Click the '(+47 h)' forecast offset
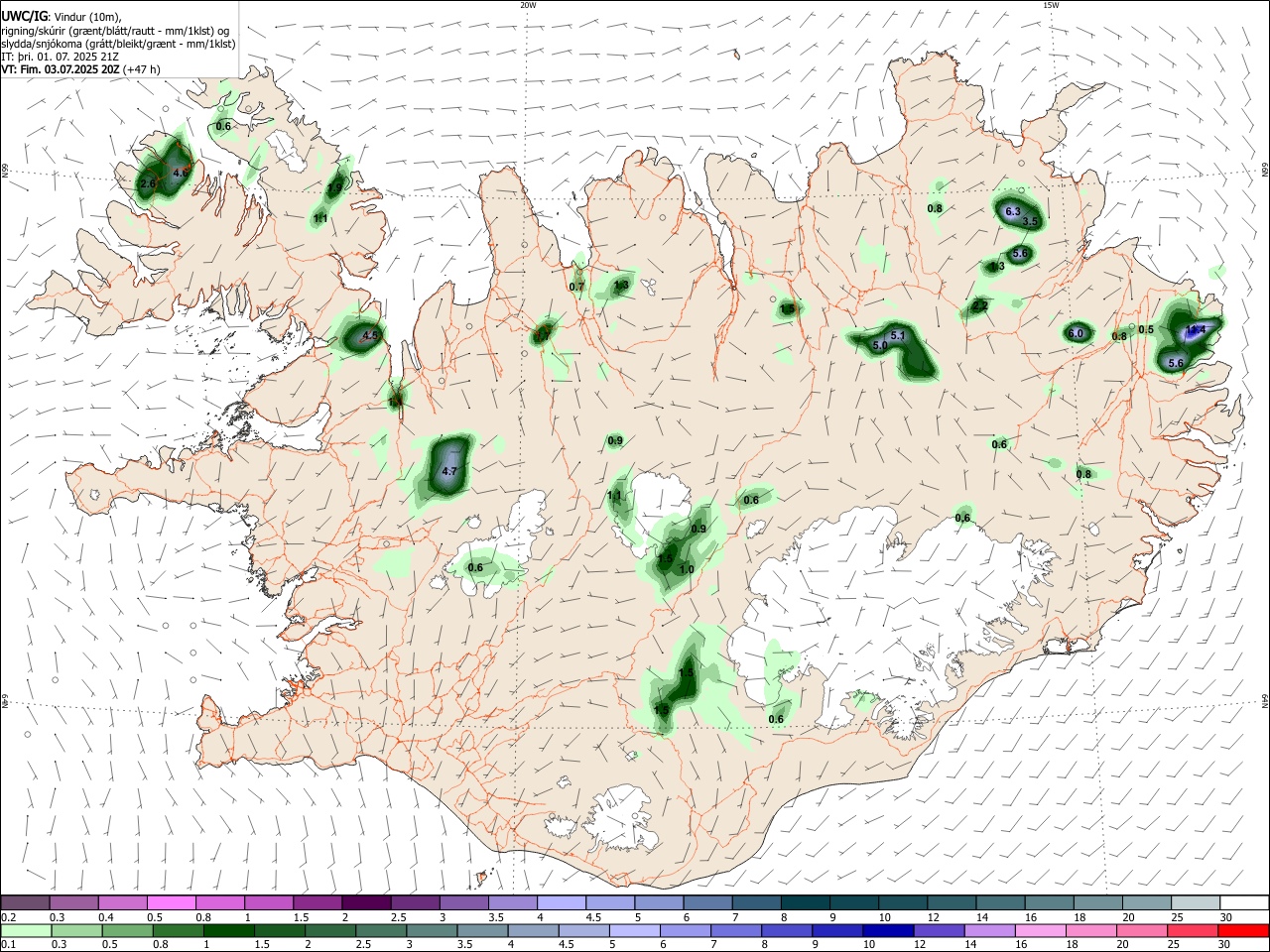 click(142, 69)
